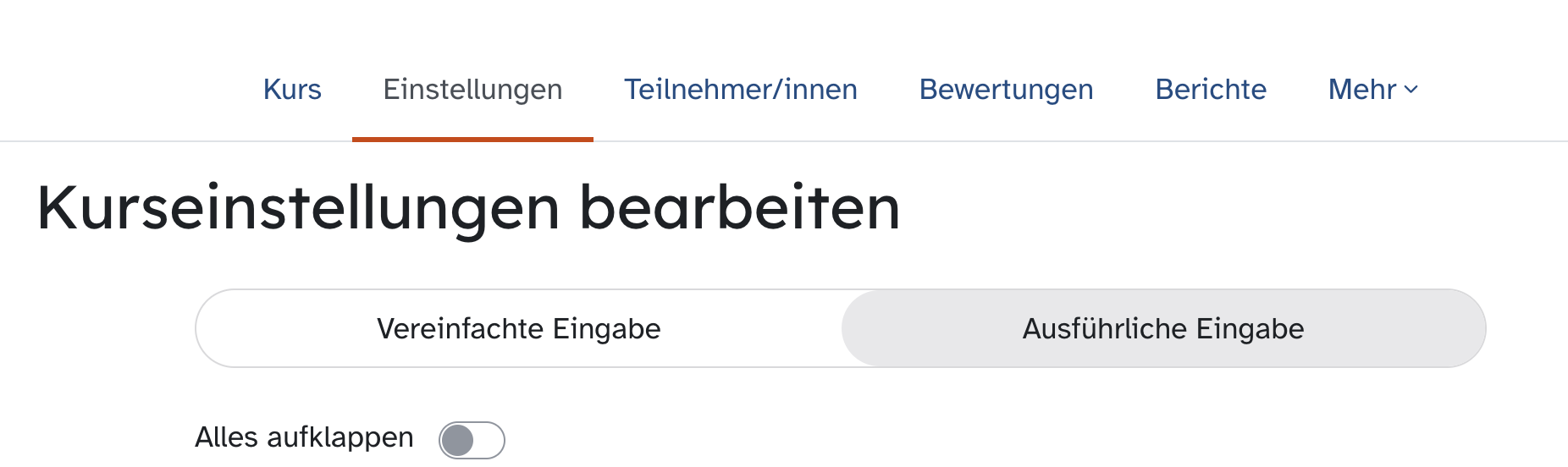Click the grey knob of the toggle
Screen dimensions: 1568x467
(x=458, y=440)
